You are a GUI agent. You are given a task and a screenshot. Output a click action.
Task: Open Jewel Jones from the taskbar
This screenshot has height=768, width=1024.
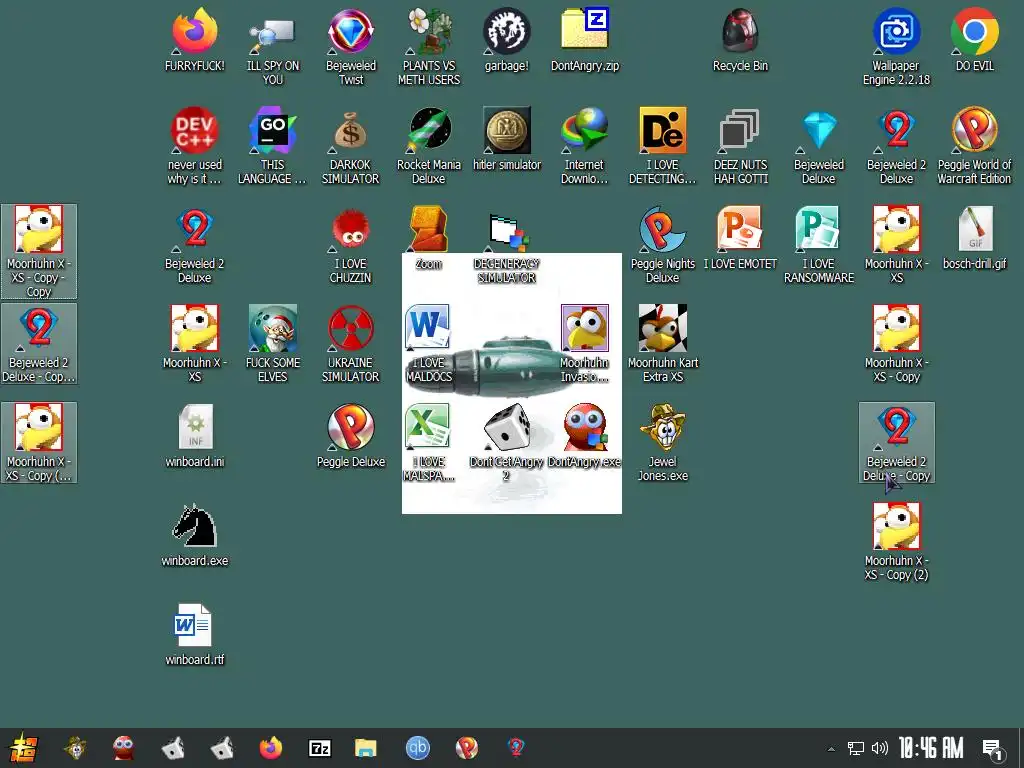76,748
